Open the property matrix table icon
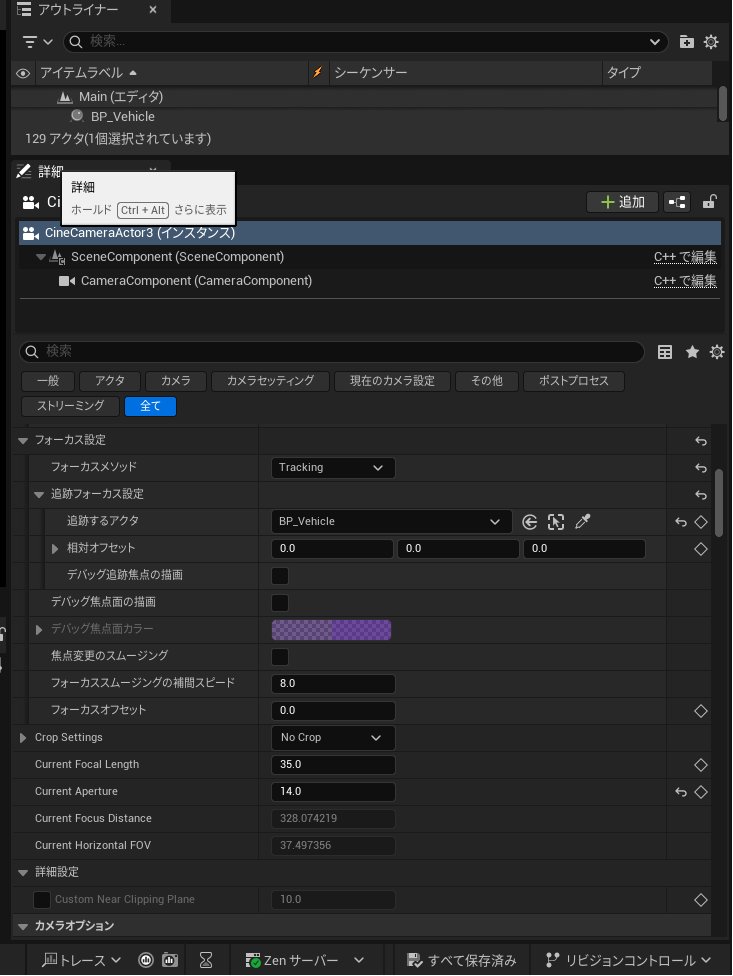 (665, 352)
